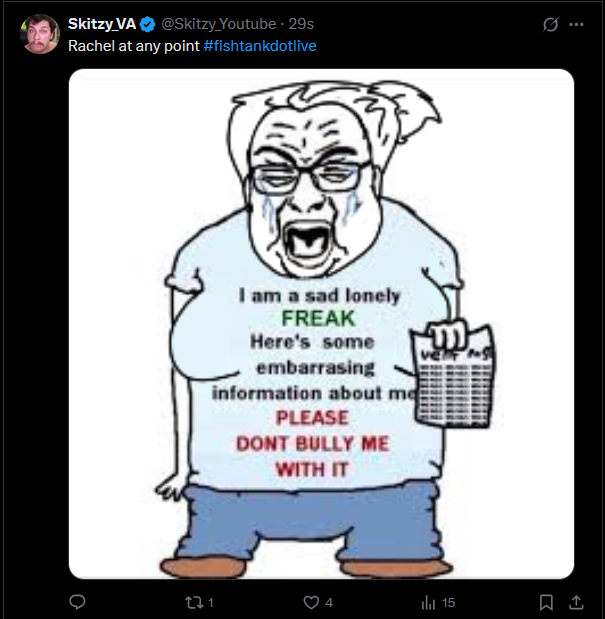
Task: Bookmark this post
Action: coord(546,602)
